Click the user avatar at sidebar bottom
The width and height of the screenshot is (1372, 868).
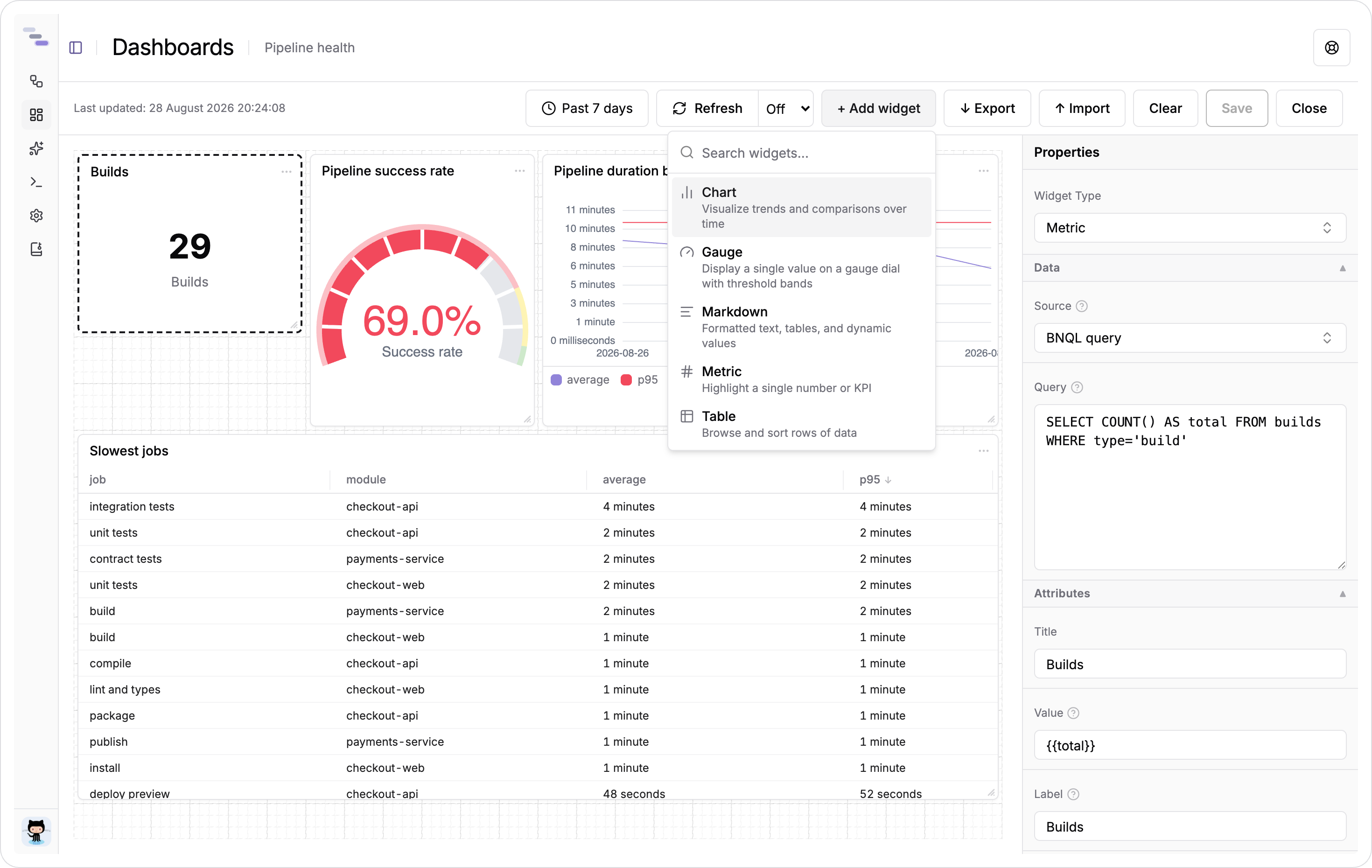pos(36,832)
